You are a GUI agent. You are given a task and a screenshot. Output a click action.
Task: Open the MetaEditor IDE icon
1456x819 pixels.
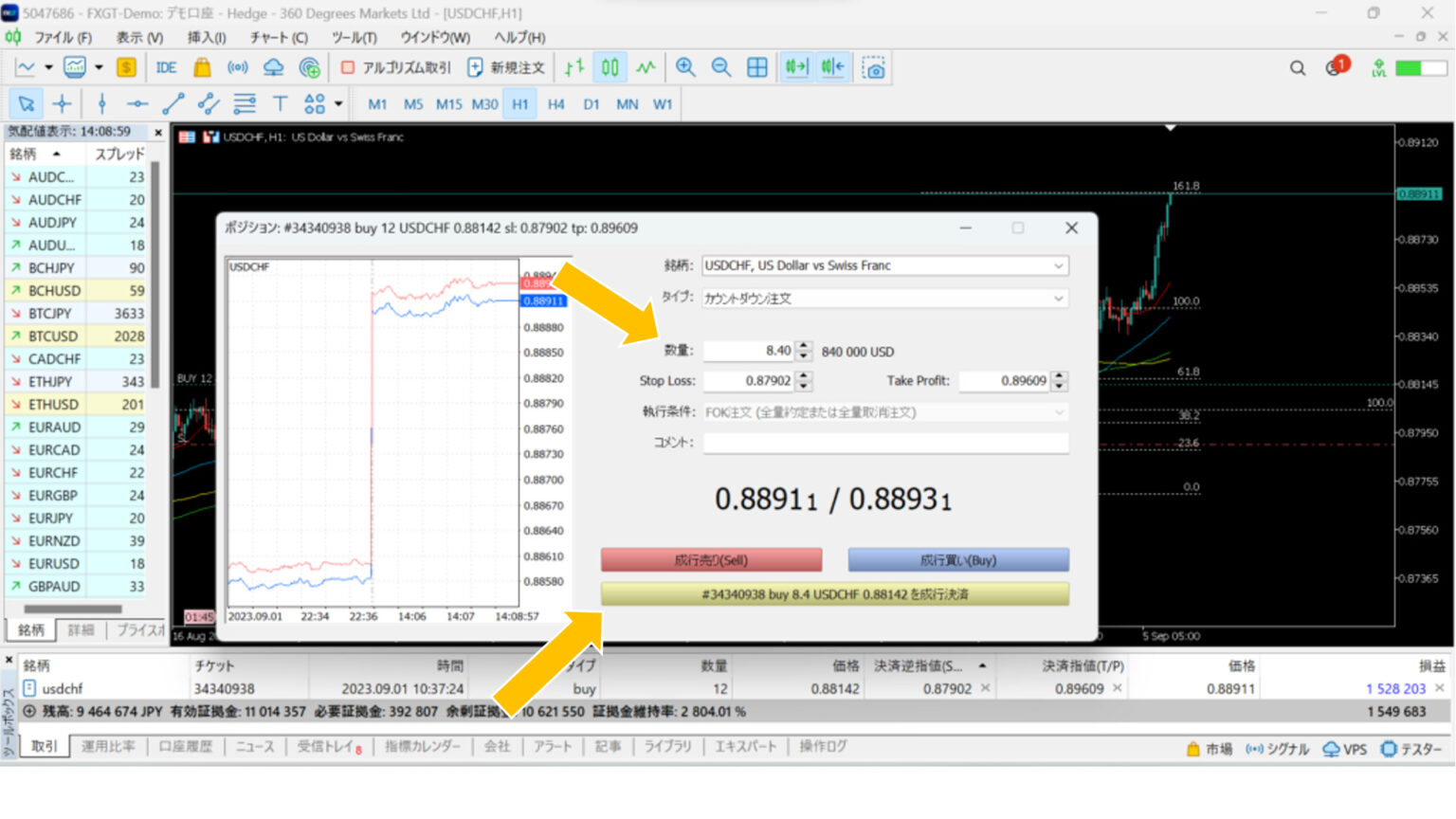pyautogui.click(x=166, y=67)
